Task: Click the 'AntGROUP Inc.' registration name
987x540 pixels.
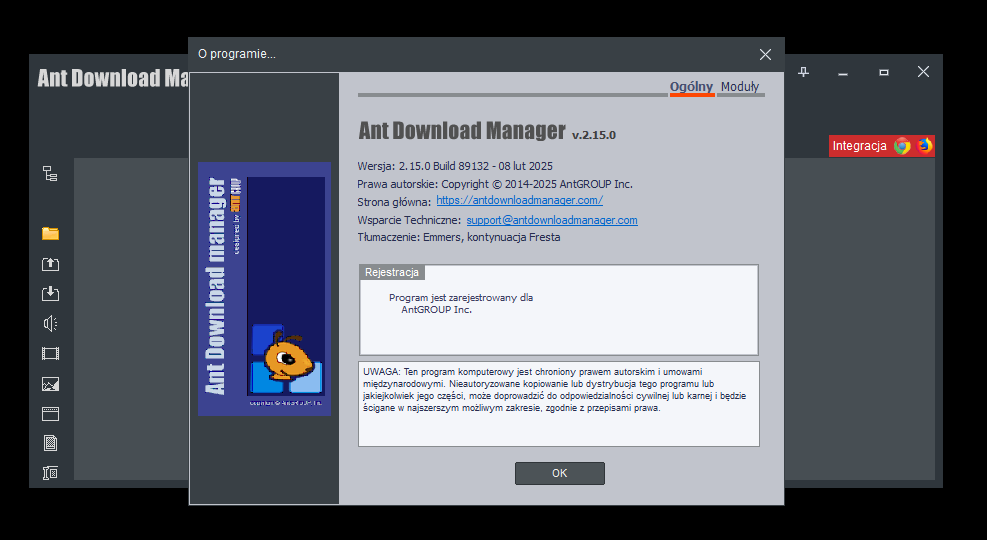Action: [436, 310]
